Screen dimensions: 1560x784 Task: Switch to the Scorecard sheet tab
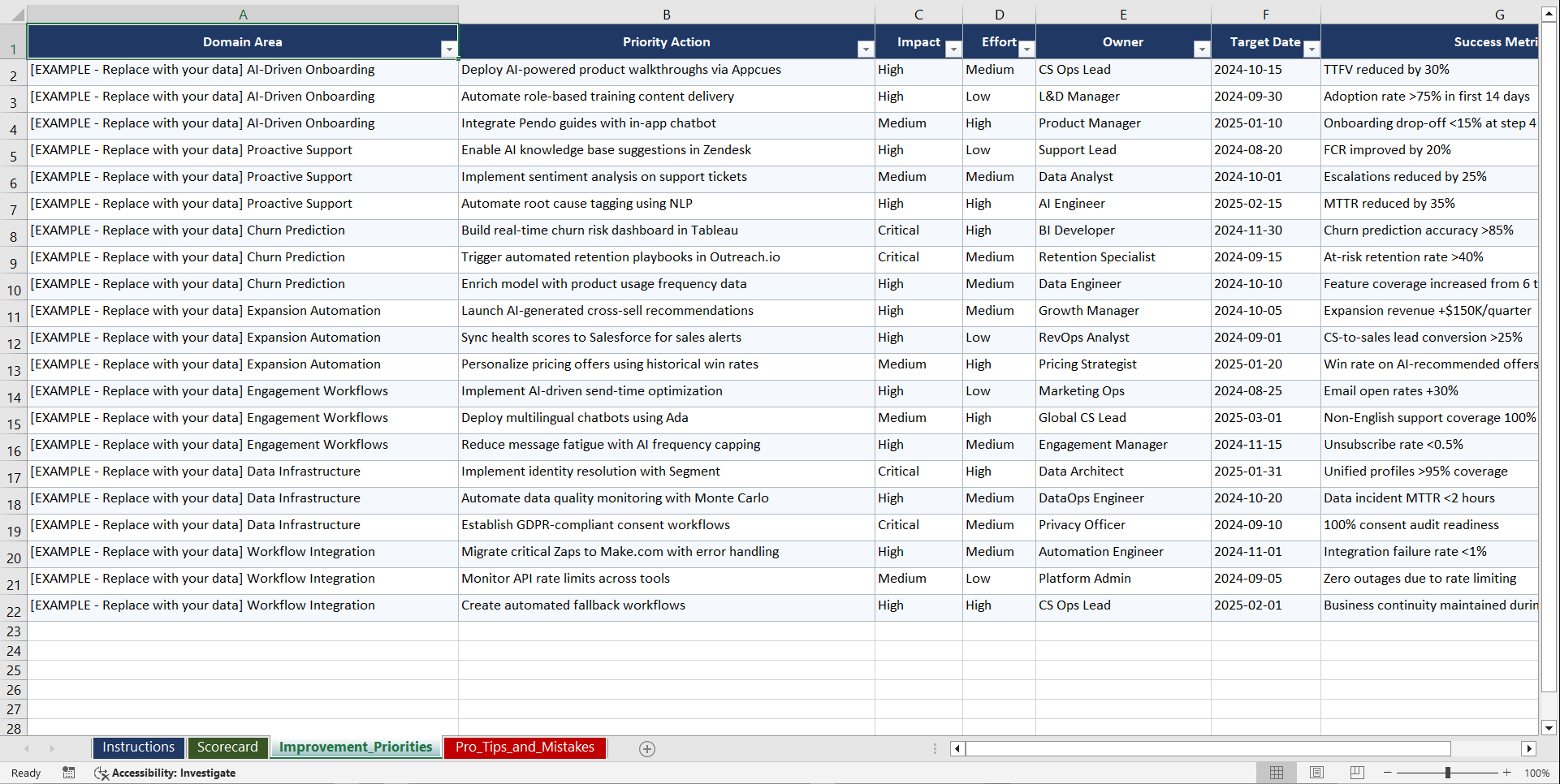coord(228,747)
